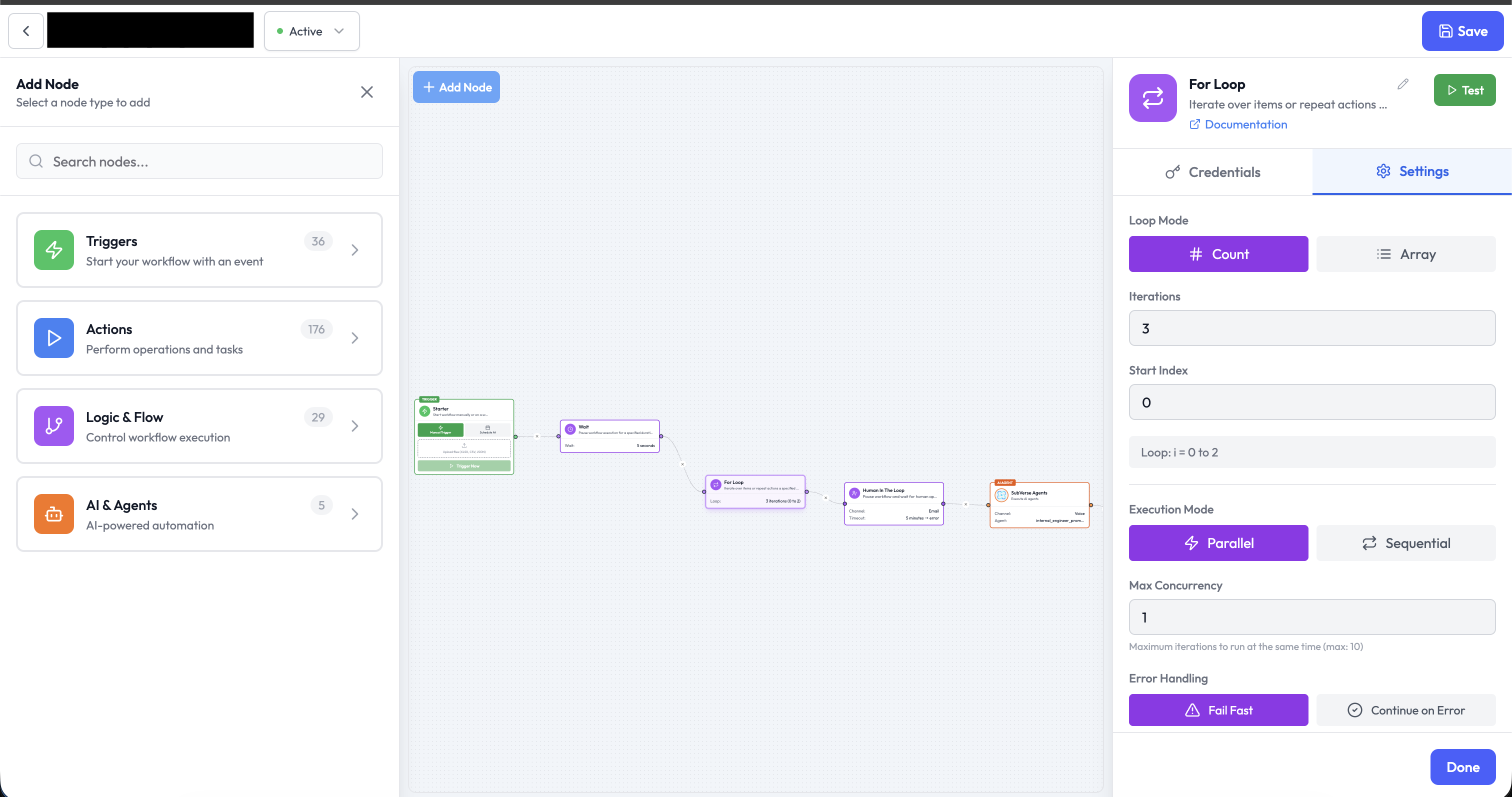Select Array loop mode
The image size is (1512, 797).
tap(1406, 254)
